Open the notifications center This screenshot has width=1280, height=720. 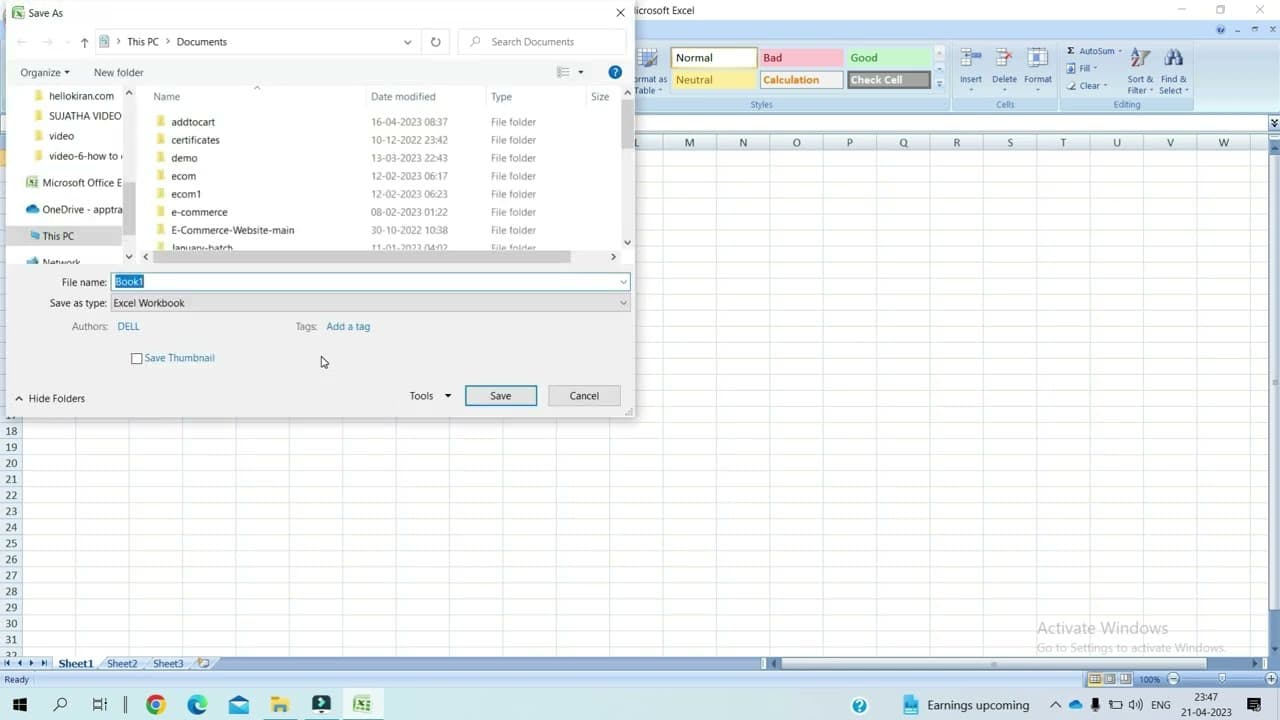(x=1255, y=705)
